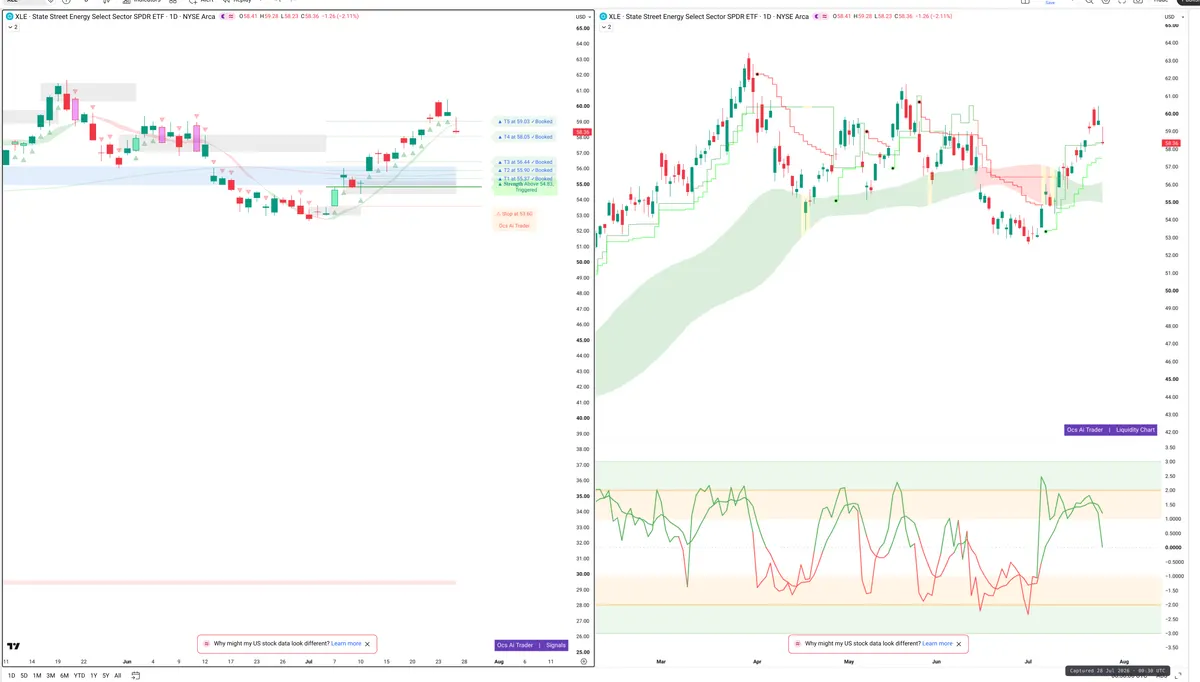This screenshot has width=1200, height=682.
Task: Click the Replay toolbar button
Action: 238,2
